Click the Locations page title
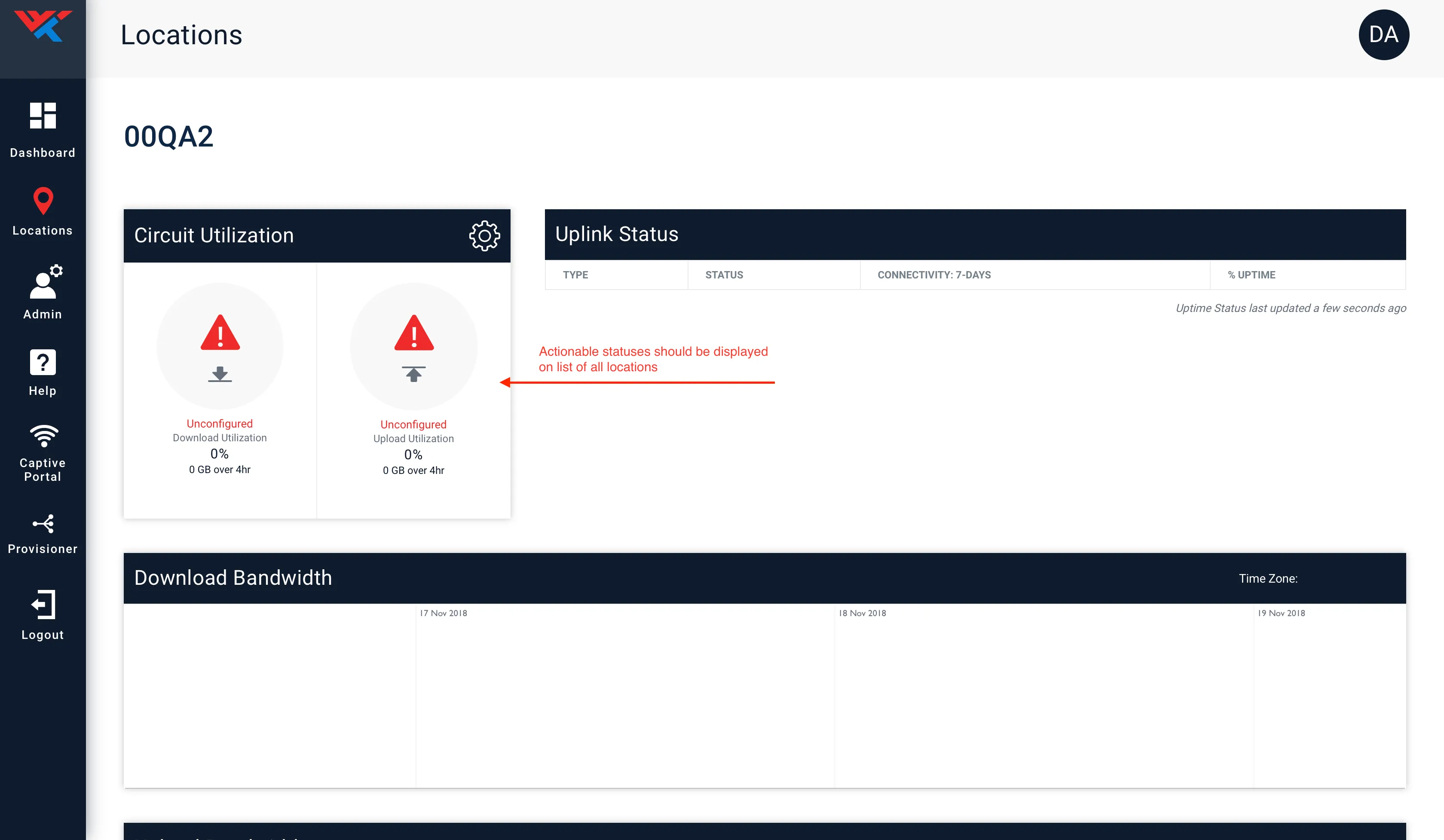 pyautogui.click(x=182, y=35)
